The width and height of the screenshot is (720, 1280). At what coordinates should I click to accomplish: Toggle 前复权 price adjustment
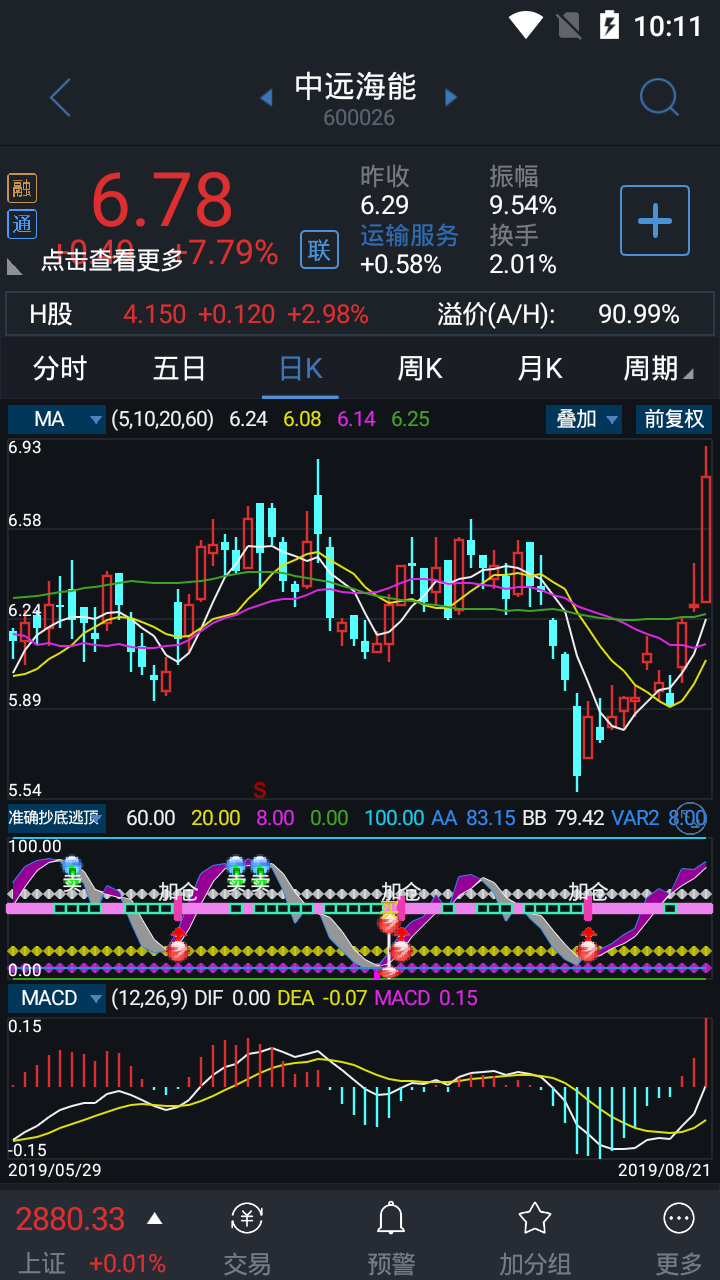pyautogui.click(x=674, y=419)
